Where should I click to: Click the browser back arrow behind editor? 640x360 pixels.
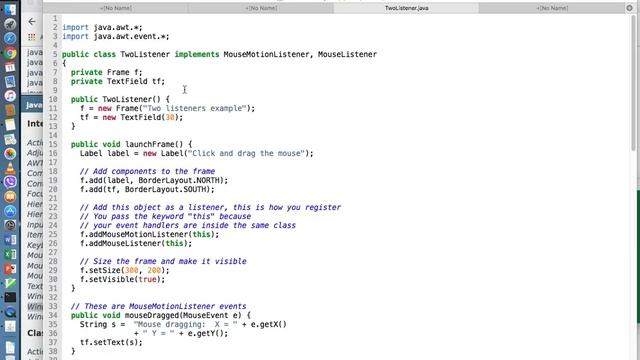[32, 22]
